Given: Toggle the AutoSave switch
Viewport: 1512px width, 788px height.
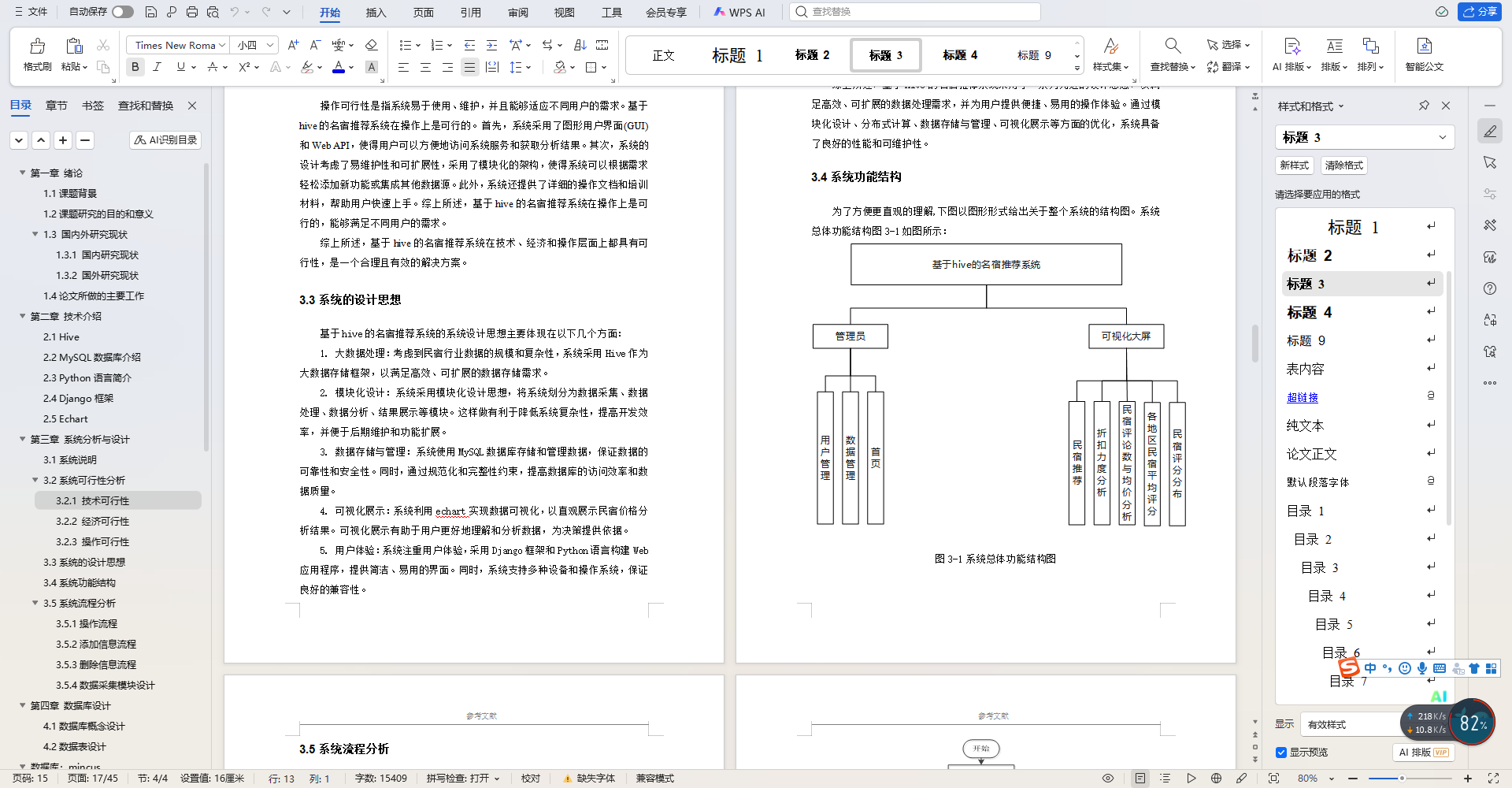Looking at the screenshot, I should (x=122, y=12).
